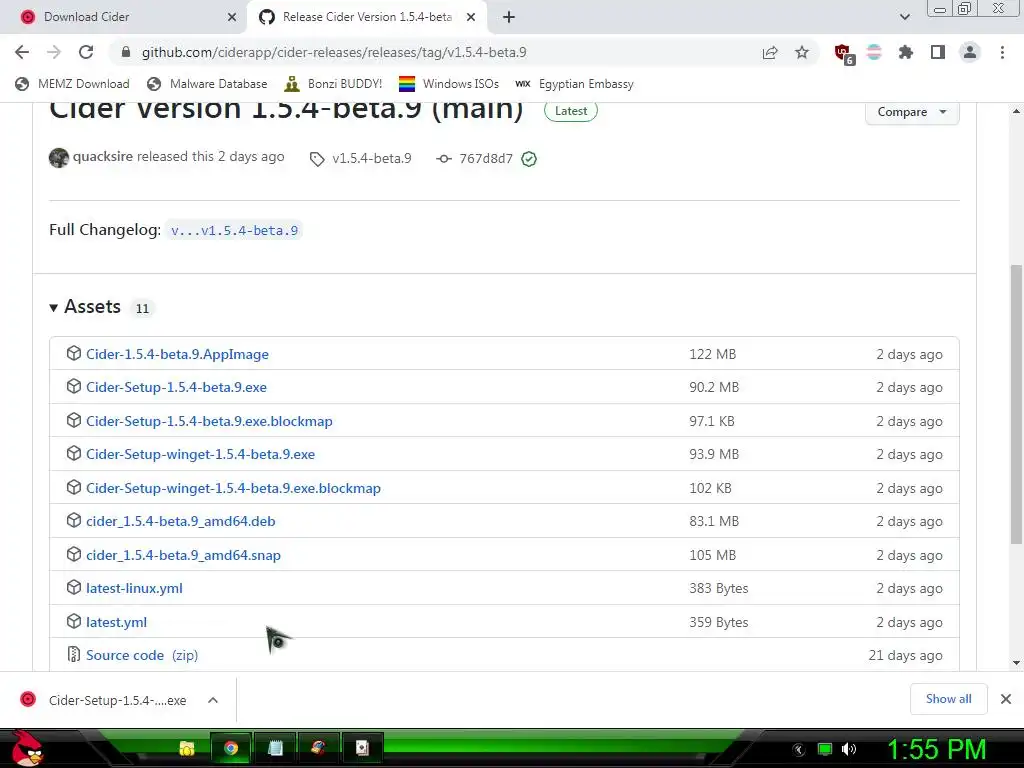Open Chrome three-dot menu
This screenshot has height=768, width=1024.
click(1002, 52)
